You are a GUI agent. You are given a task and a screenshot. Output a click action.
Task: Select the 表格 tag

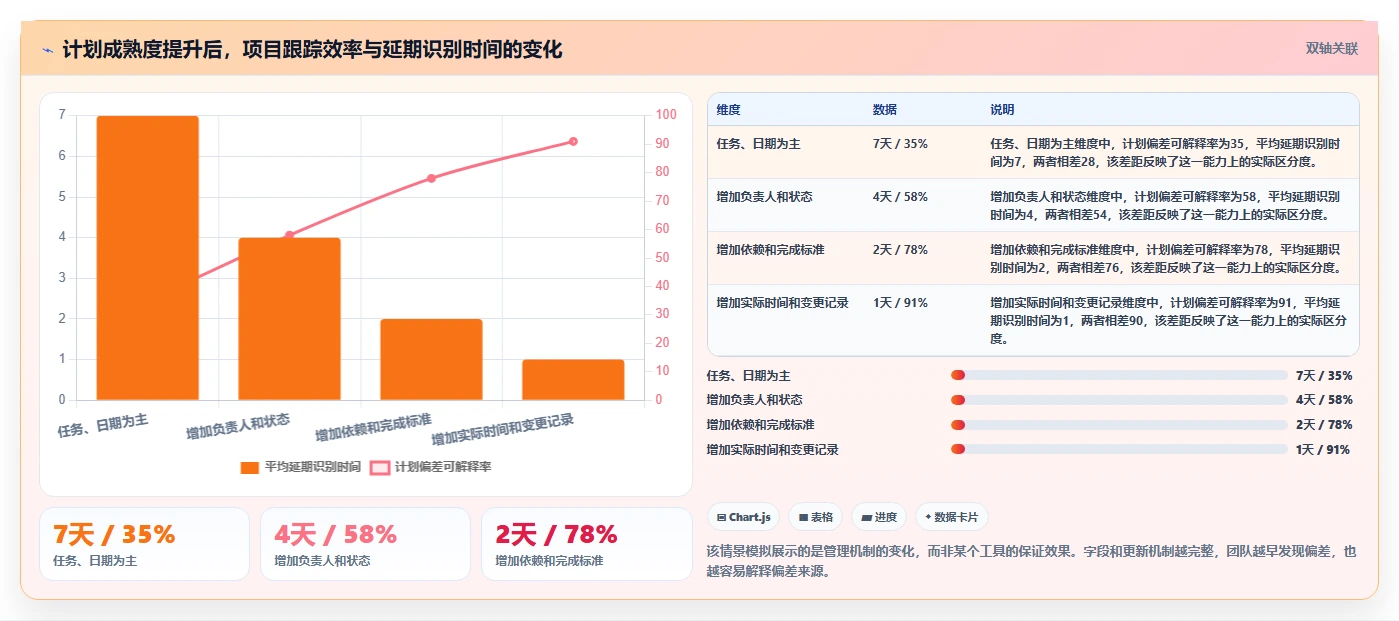[816, 517]
